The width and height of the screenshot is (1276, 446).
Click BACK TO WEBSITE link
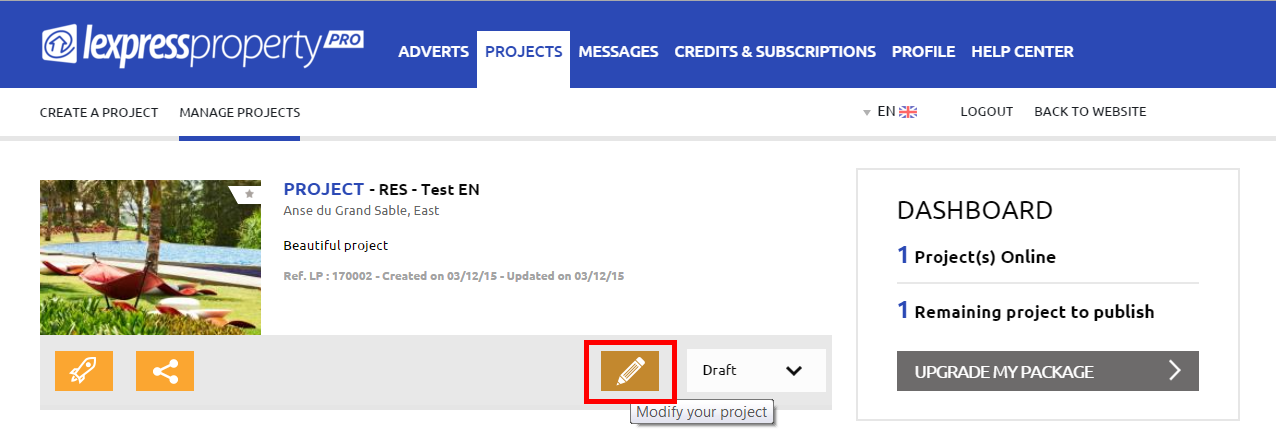pos(1090,112)
